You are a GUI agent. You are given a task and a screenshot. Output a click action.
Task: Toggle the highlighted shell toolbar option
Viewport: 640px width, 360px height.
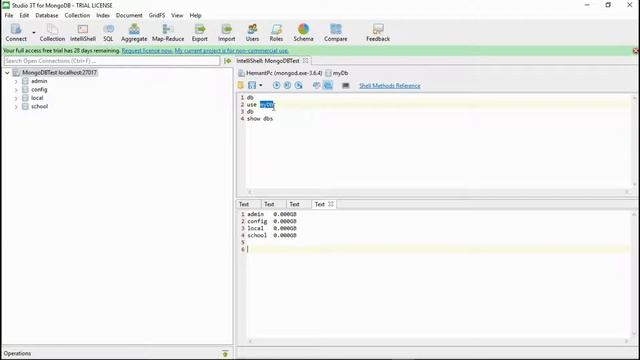click(328, 85)
